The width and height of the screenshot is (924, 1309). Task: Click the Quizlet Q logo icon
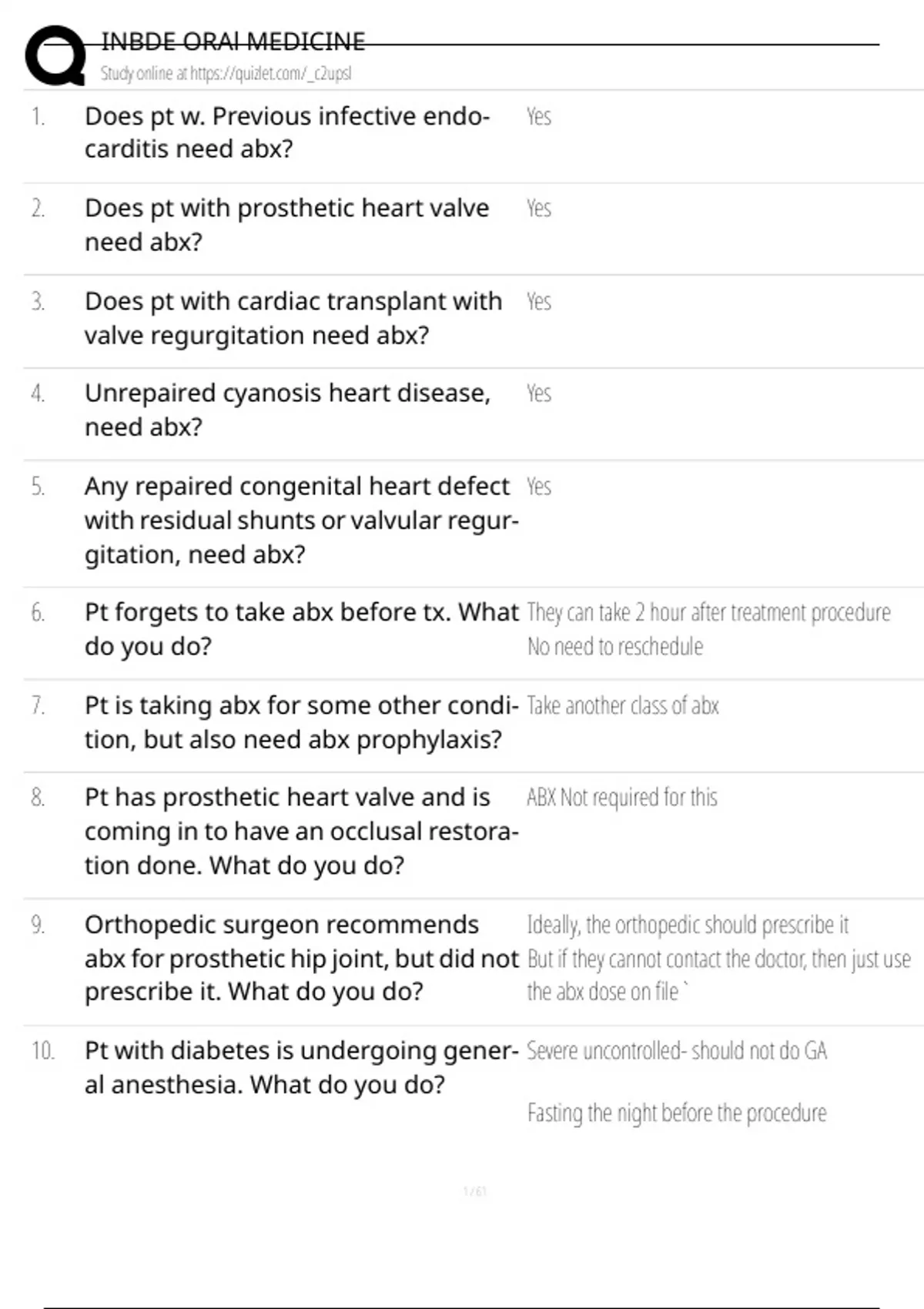click(x=55, y=55)
